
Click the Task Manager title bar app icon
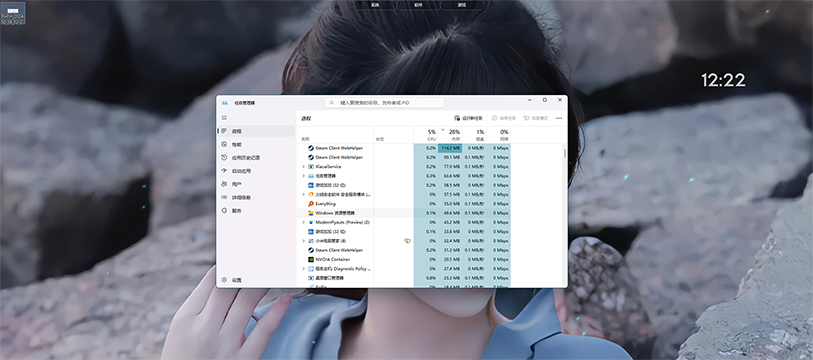pyautogui.click(x=225, y=103)
